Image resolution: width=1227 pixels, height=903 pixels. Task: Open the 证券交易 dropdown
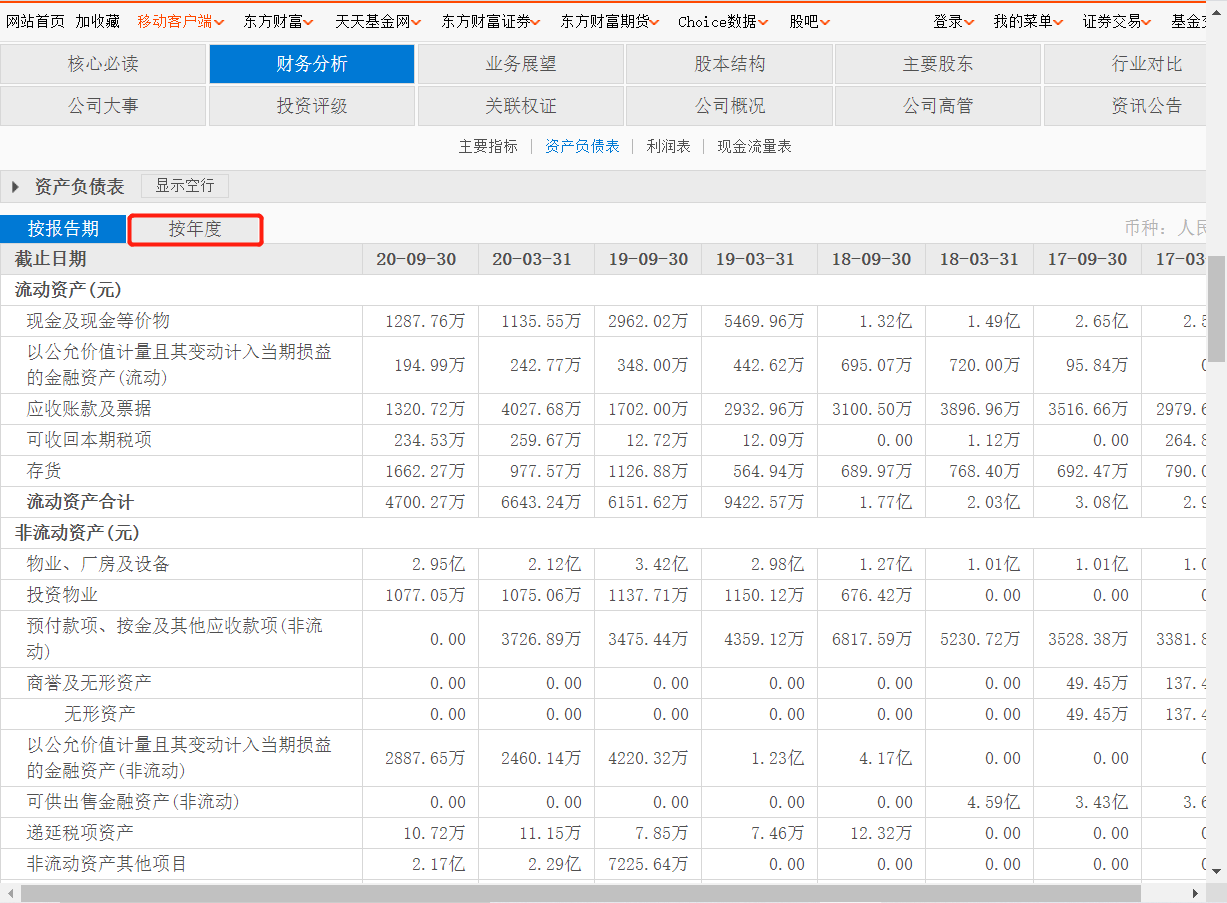click(x=1116, y=21)
